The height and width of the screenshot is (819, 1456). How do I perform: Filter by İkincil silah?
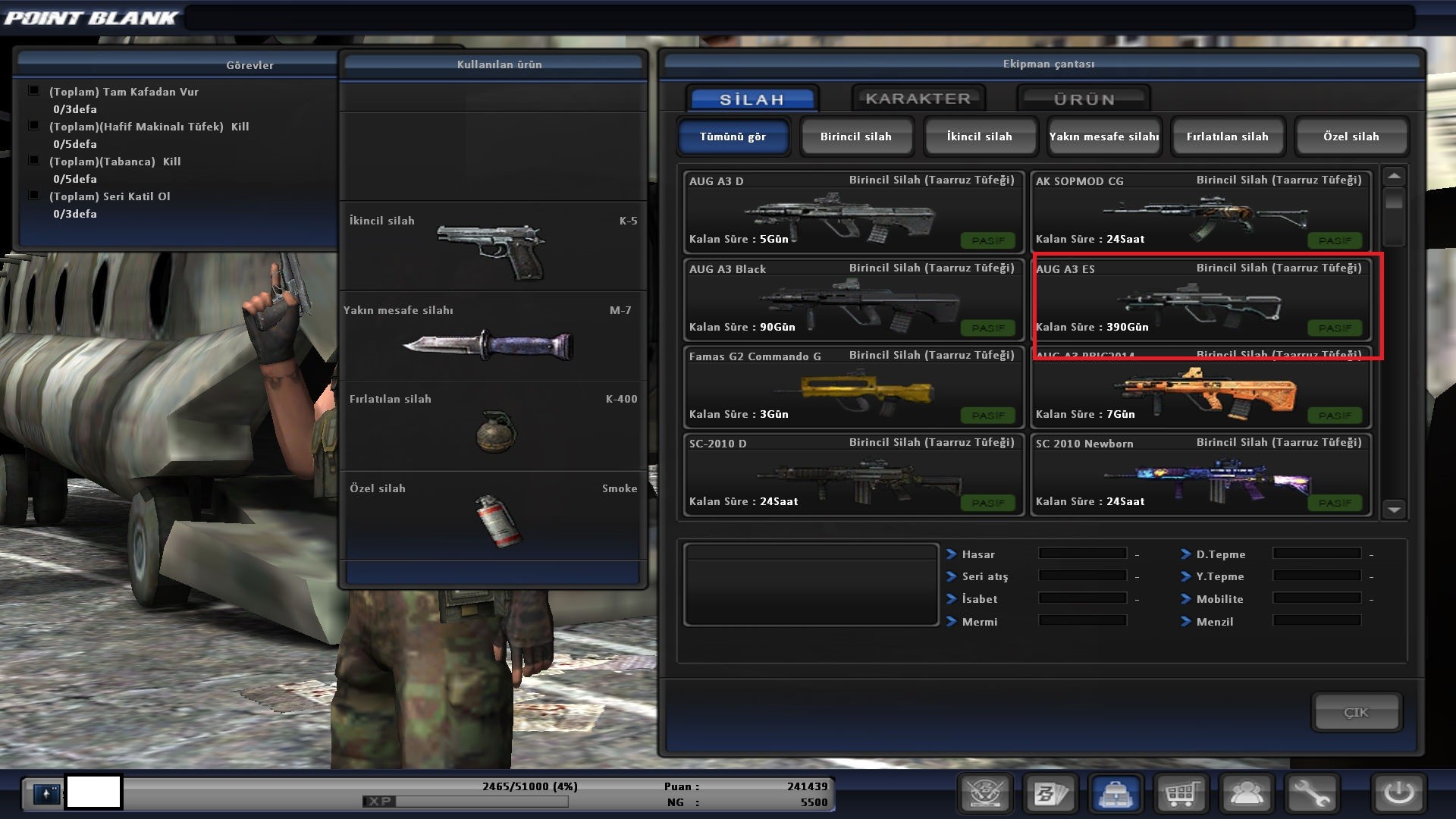pos(980,136)
